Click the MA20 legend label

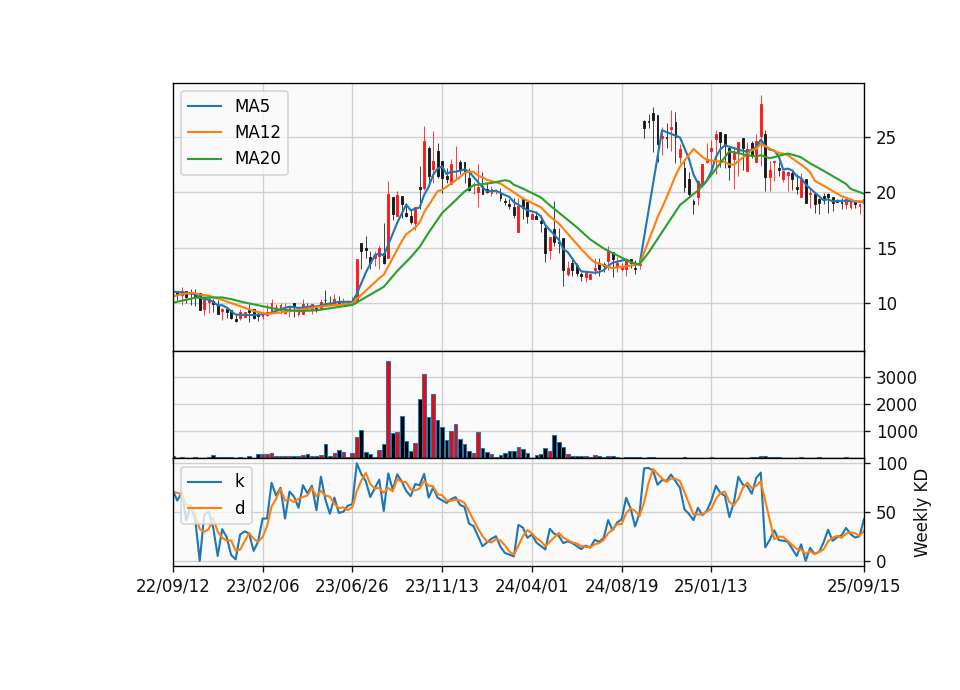pyautogui.click(x=257, y=158)
